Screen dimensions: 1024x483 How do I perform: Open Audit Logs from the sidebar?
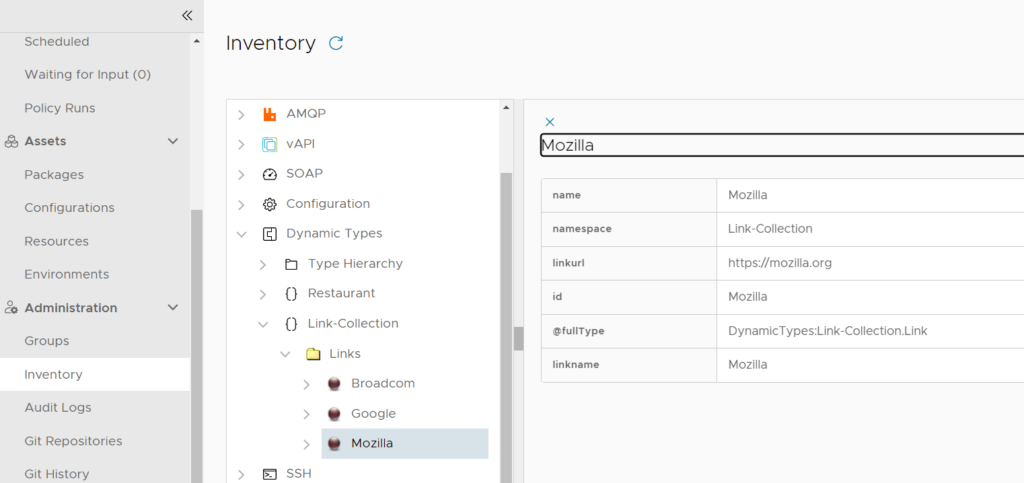pos(58,407)
